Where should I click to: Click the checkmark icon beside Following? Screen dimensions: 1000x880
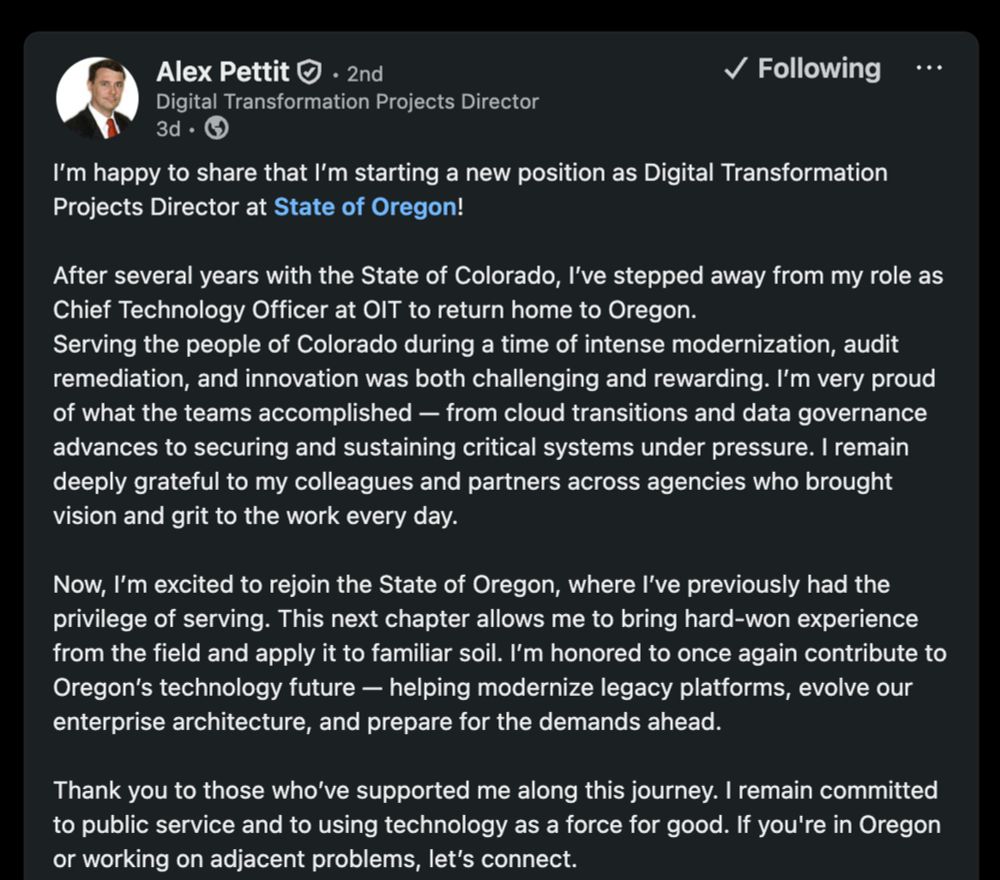pyautogui.click(x=735, y=69)
